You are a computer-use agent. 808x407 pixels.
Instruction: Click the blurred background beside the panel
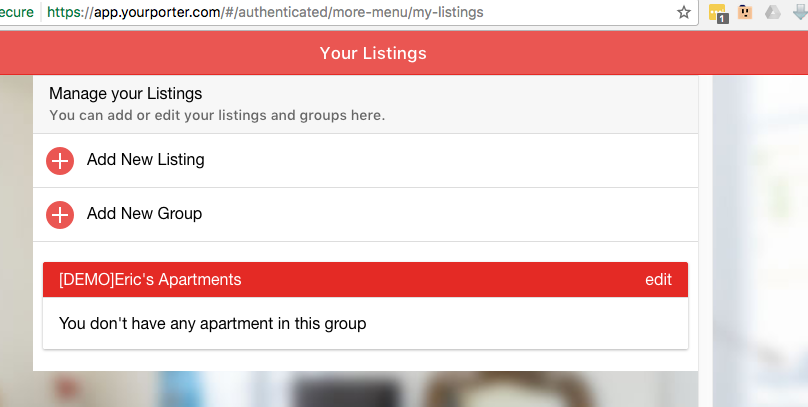pos(756,232)
